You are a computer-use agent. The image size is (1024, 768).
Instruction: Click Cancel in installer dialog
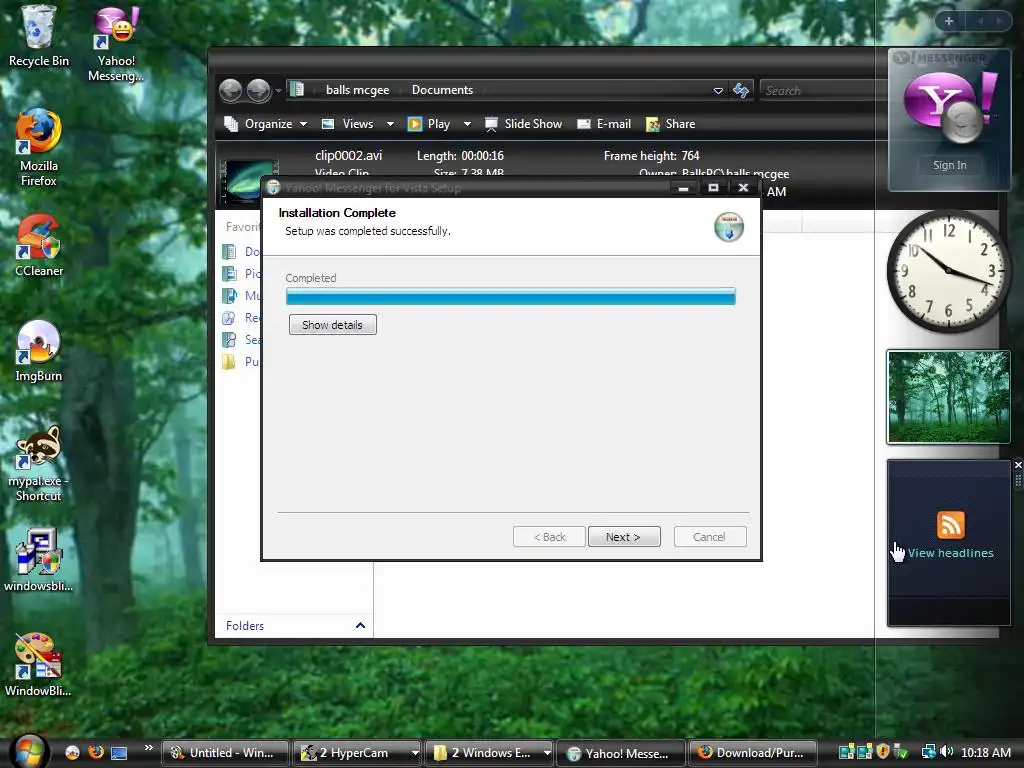click(x=709, y=537)
